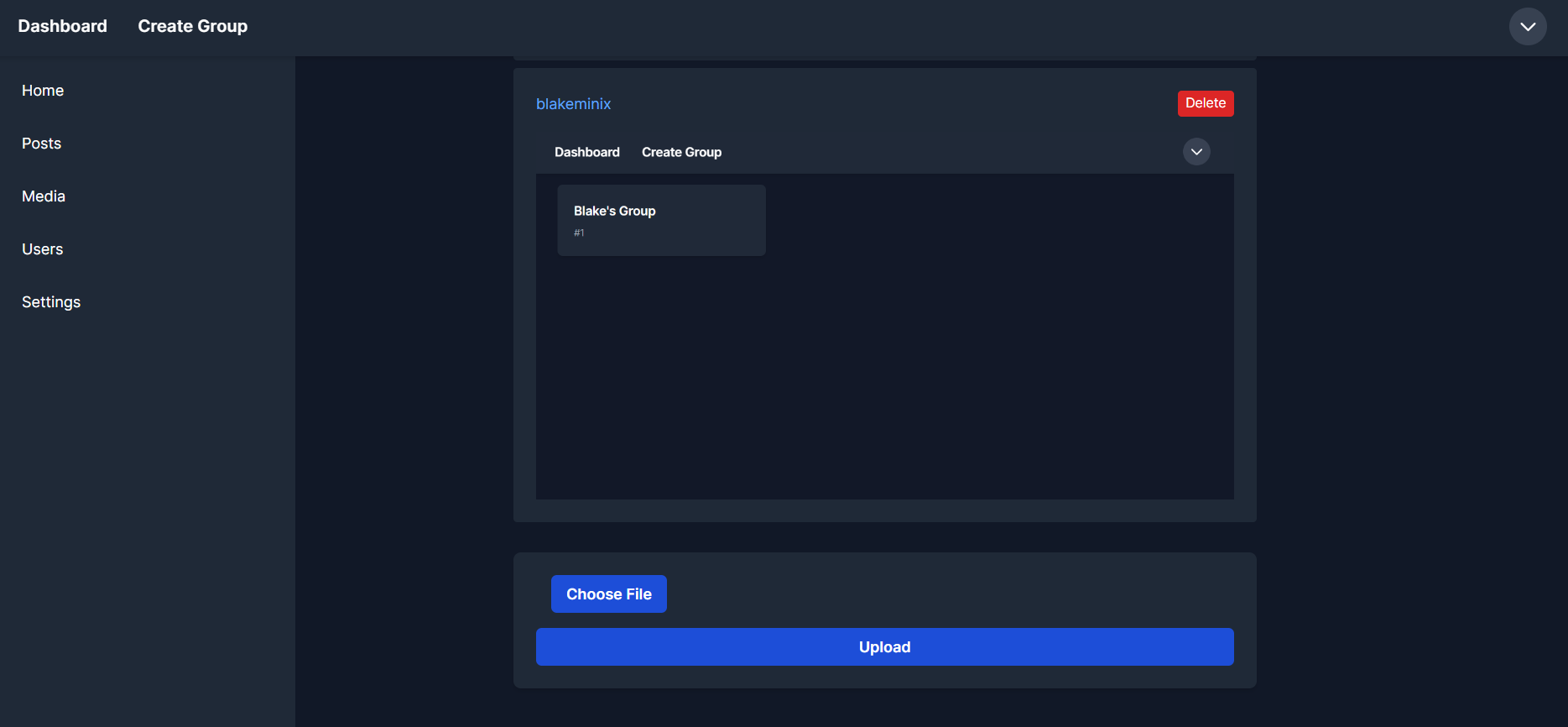Open Create Group in the top navigation bar

tap(192, 26)
